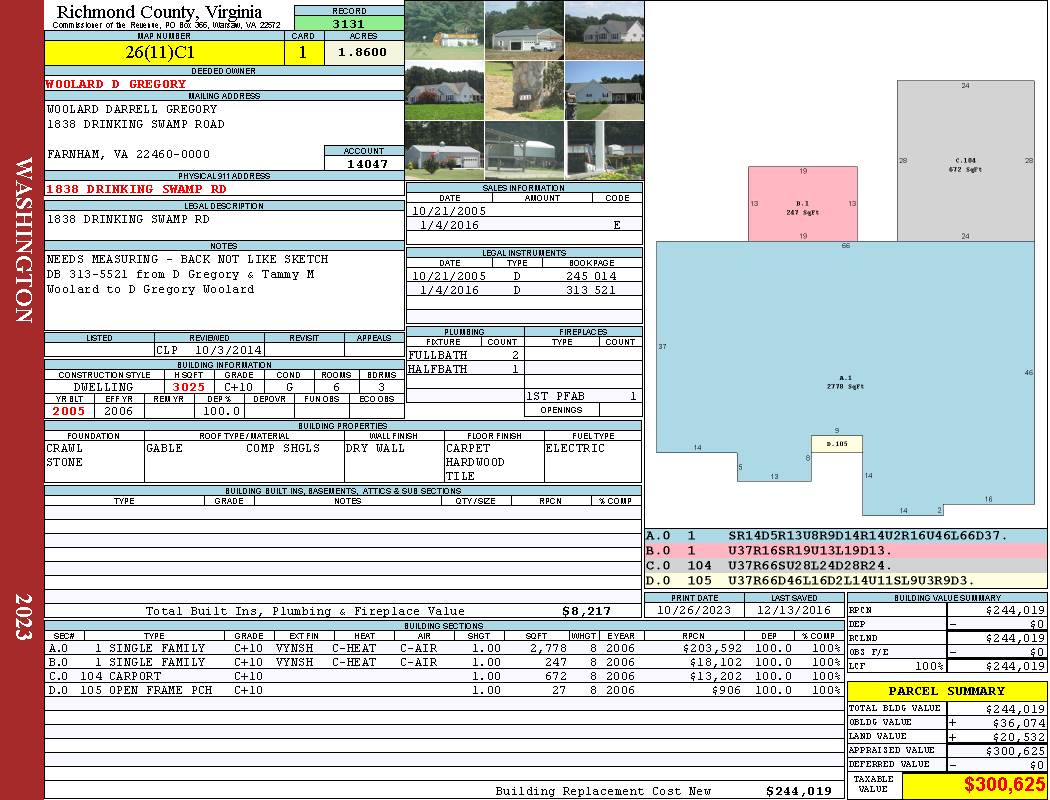Click LAND VALUE amount $20,532
The image size is (1050, 800).
(x=1019, y=737)
